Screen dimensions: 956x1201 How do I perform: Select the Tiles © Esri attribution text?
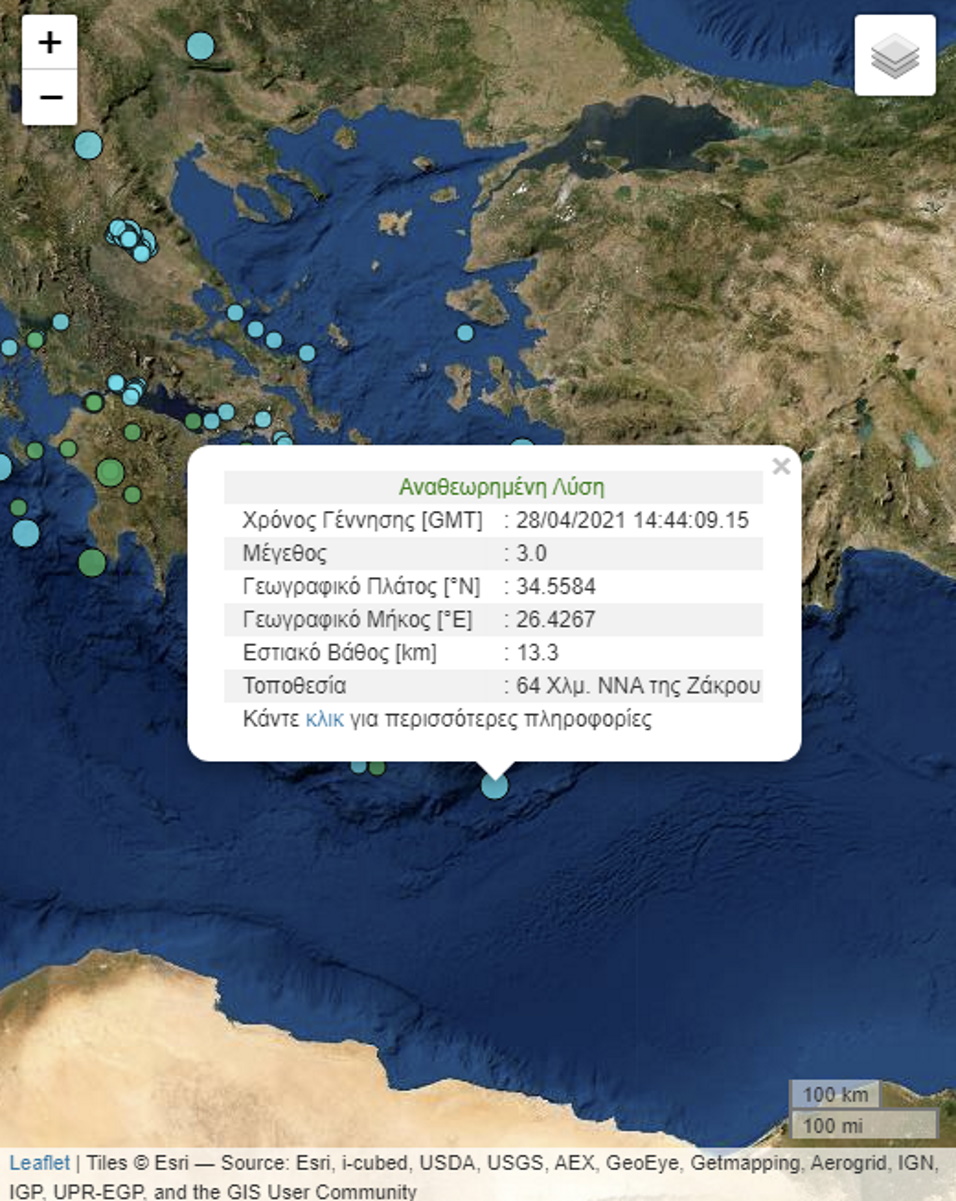coord(135,1162)
